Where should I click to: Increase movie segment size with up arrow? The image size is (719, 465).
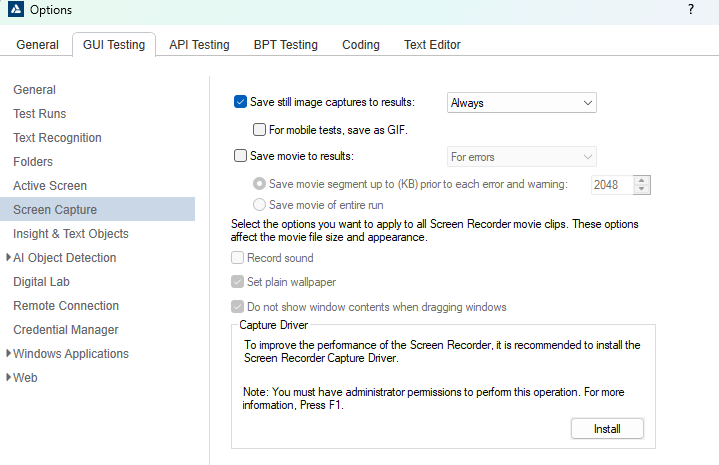click(x=642, y=181)
